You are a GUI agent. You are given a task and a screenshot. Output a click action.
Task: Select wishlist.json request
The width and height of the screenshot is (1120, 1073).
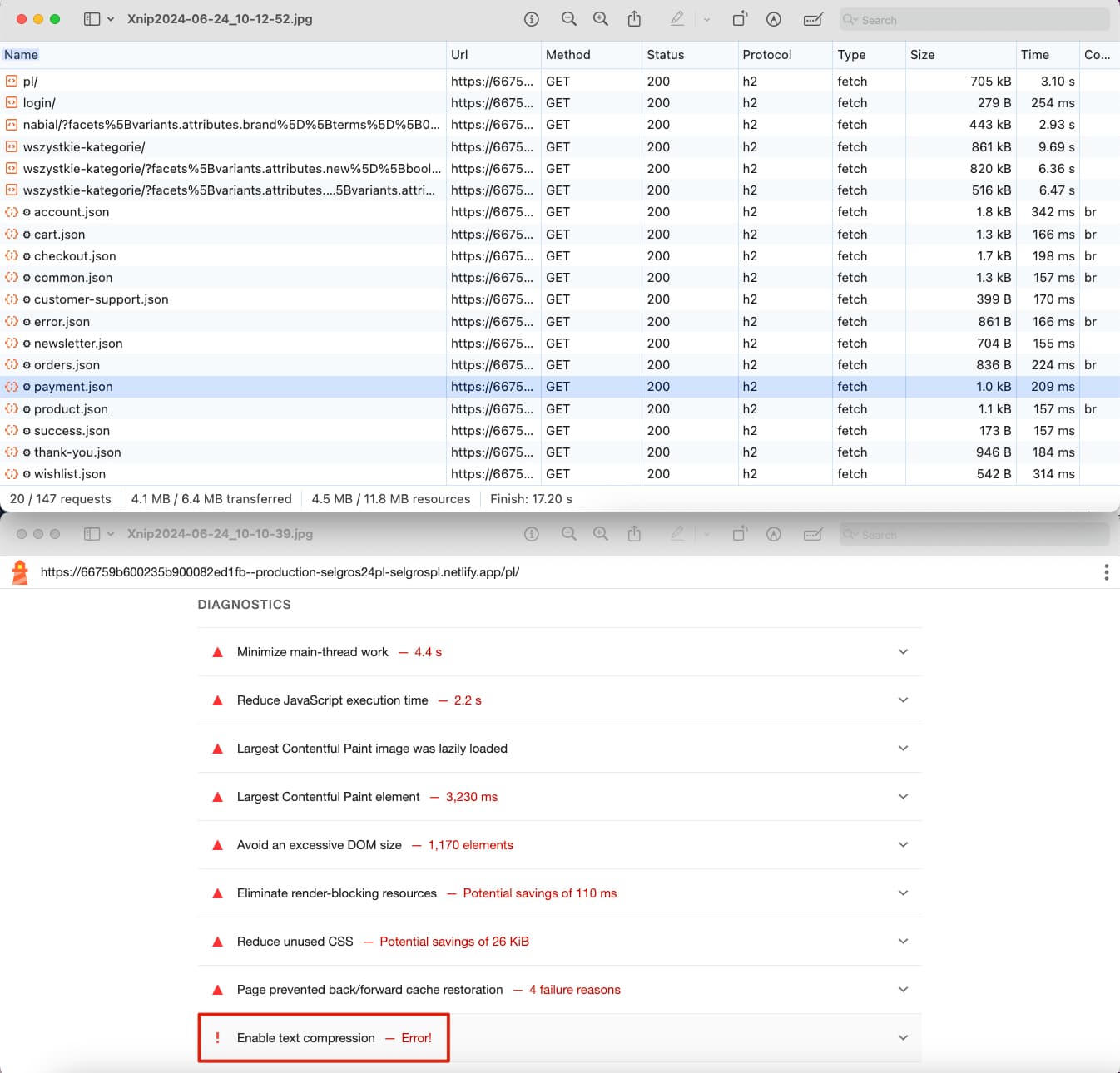pyautogui.click(x=559, y=474)
